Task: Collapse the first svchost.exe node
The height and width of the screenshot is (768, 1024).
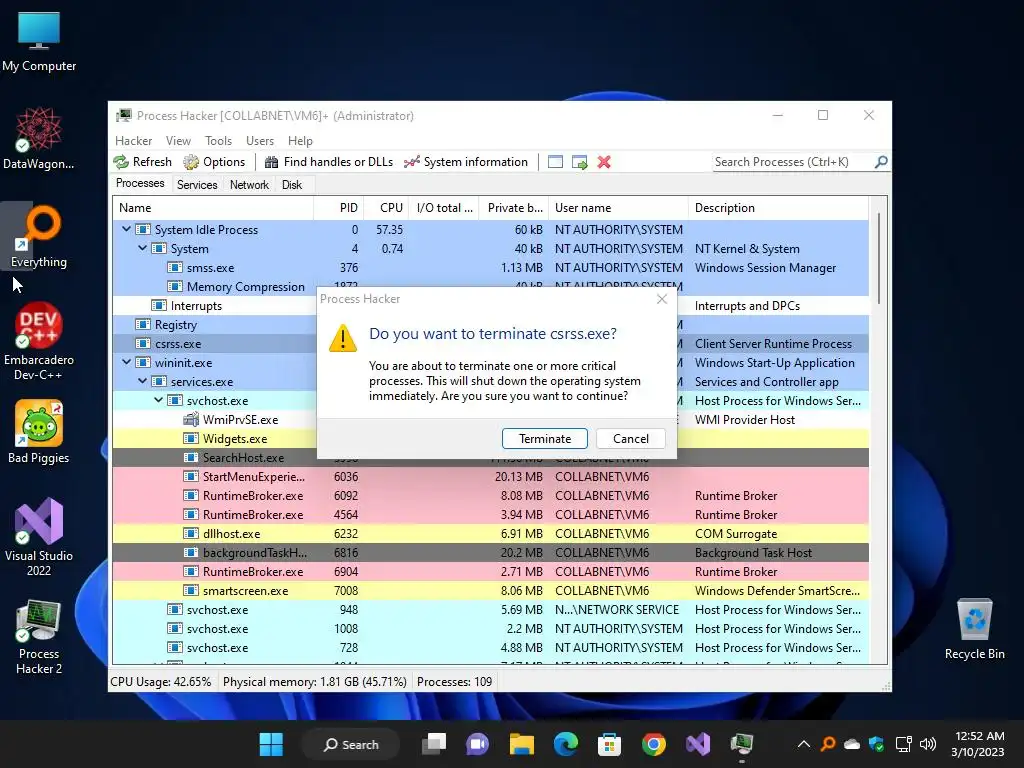Action: 158,400
